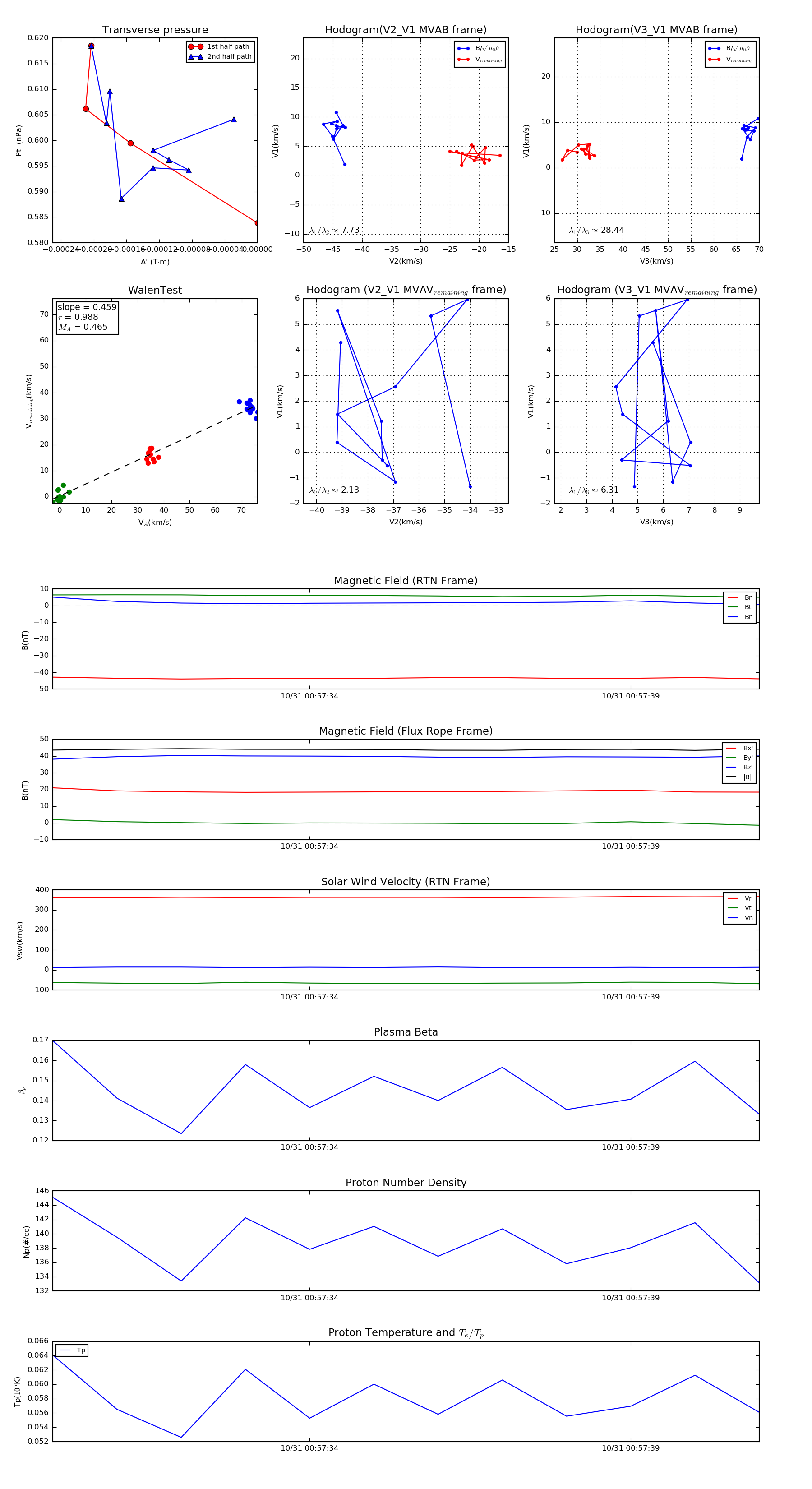Click the 'Solar Wind Velocity (RTN Frame)' title
The image size is (812, 1489).
(x=406, y=882)
